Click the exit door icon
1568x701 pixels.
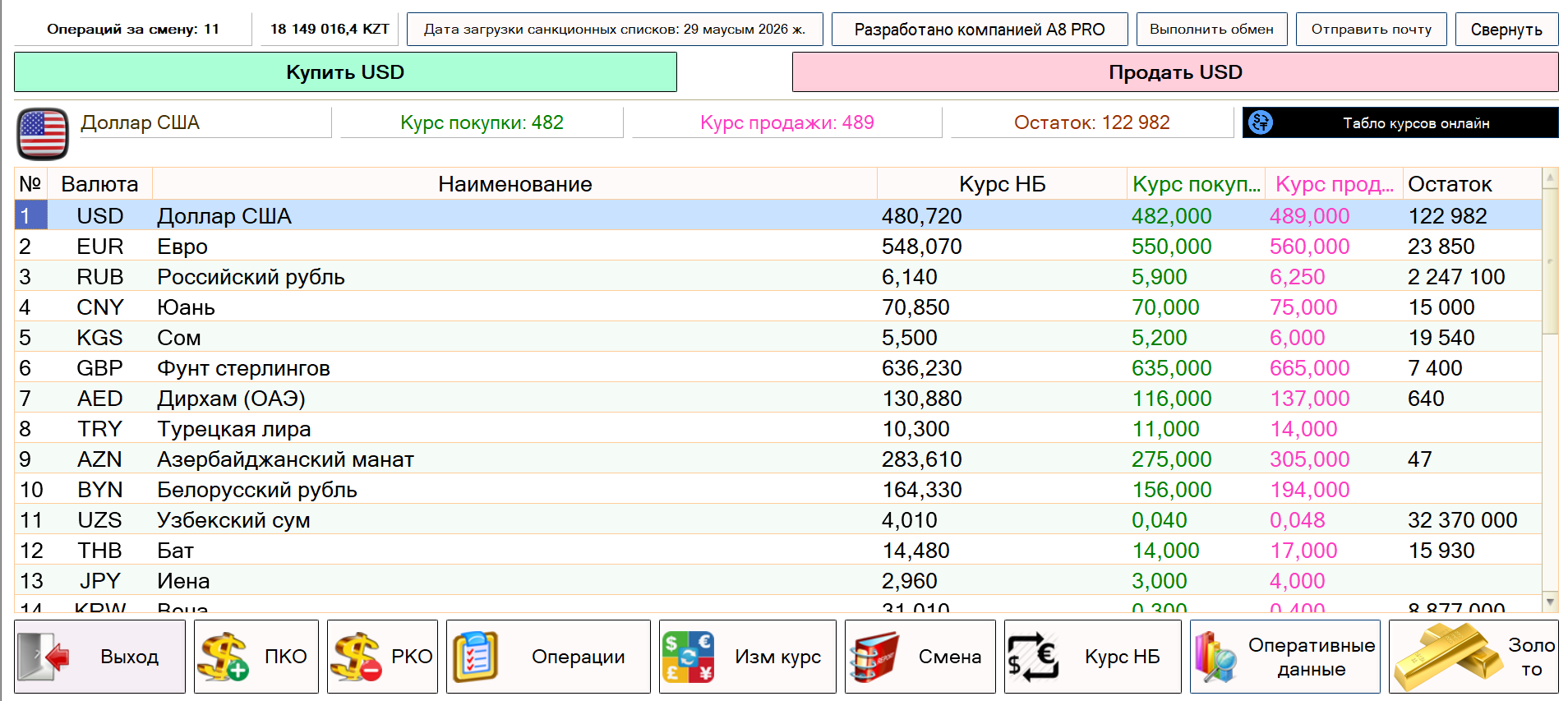[x=44, y=657]
